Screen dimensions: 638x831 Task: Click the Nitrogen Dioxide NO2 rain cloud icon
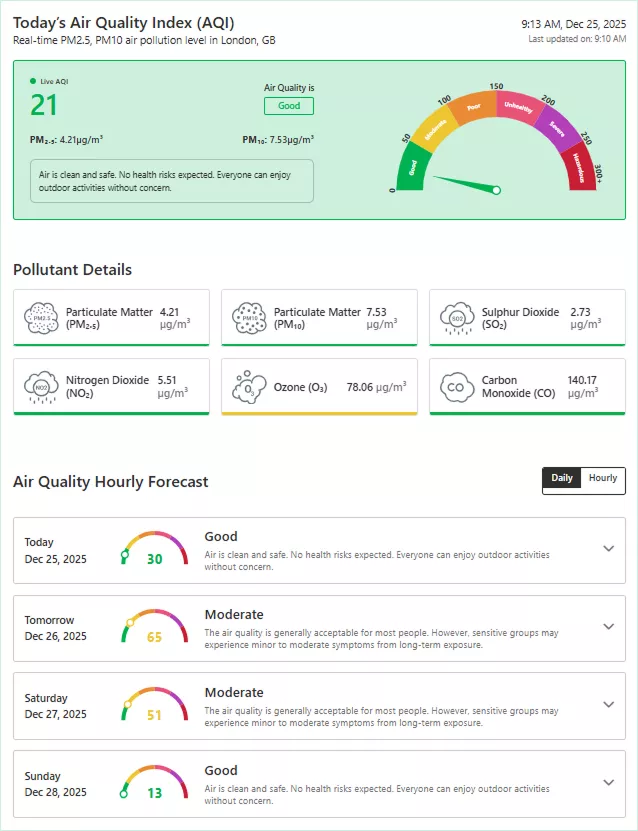[40, 386]
